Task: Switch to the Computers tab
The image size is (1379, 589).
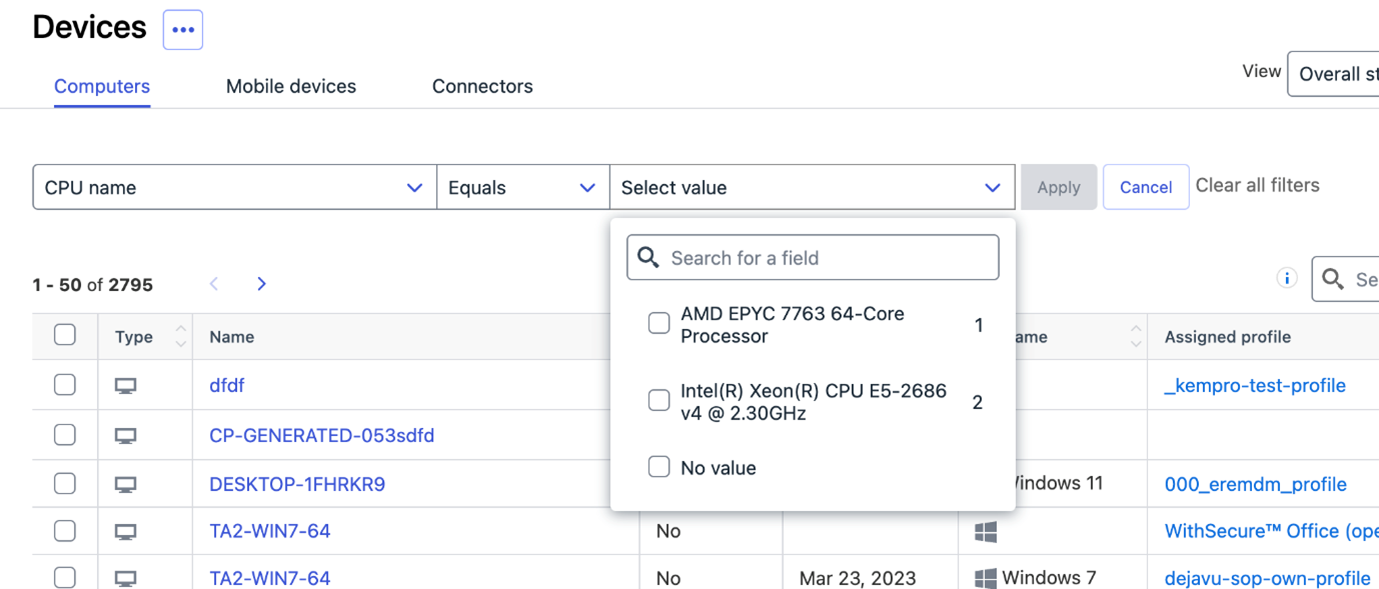Action: click(x=102, y=86)
